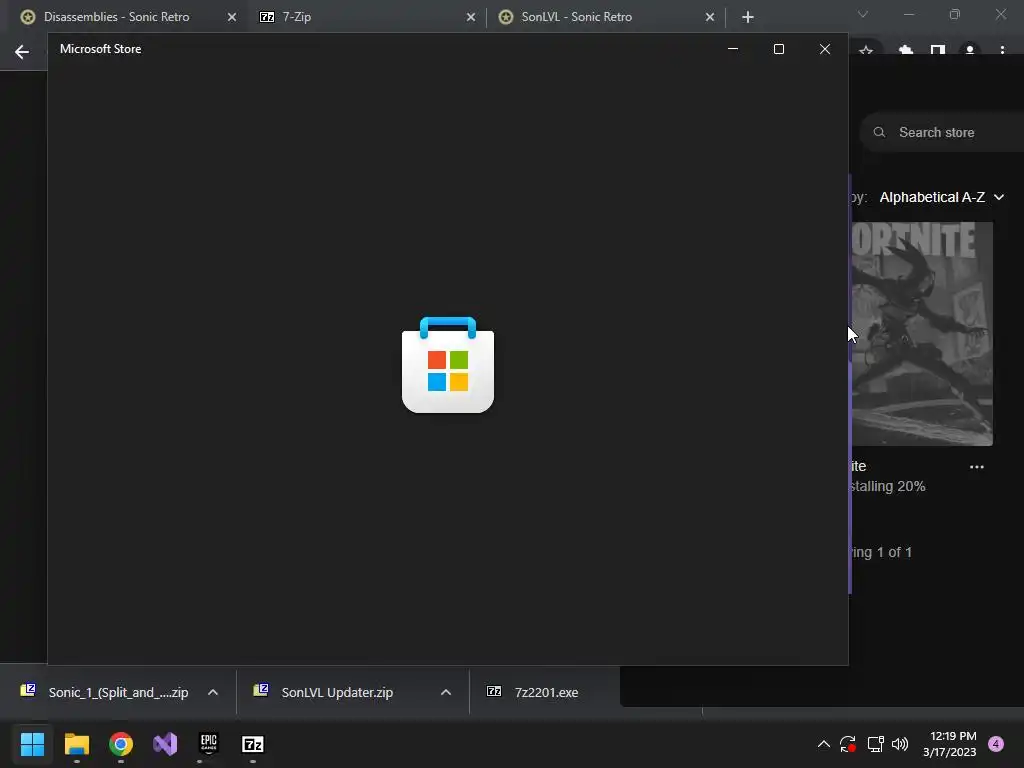Open Epic Games Launcher from taskbar
Screen dimensions: 1024x768
(x=208, y=744)
